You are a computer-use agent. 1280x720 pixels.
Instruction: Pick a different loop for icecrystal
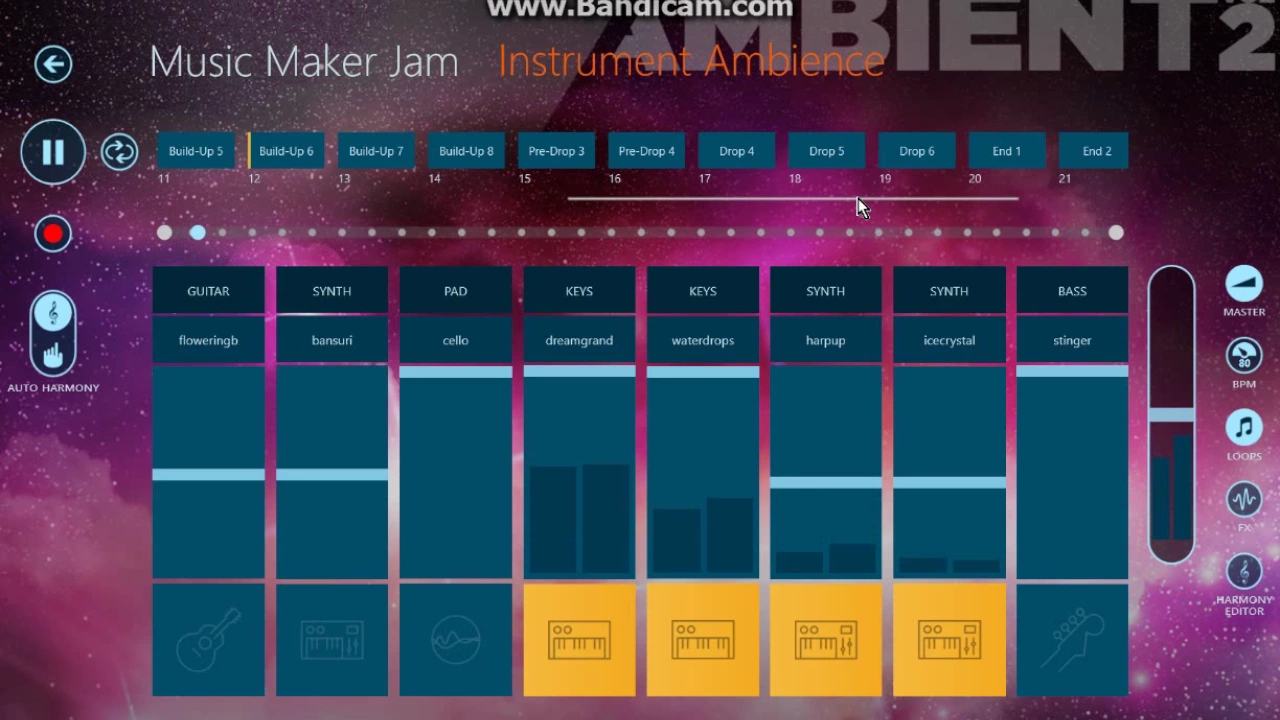(949, 340)
